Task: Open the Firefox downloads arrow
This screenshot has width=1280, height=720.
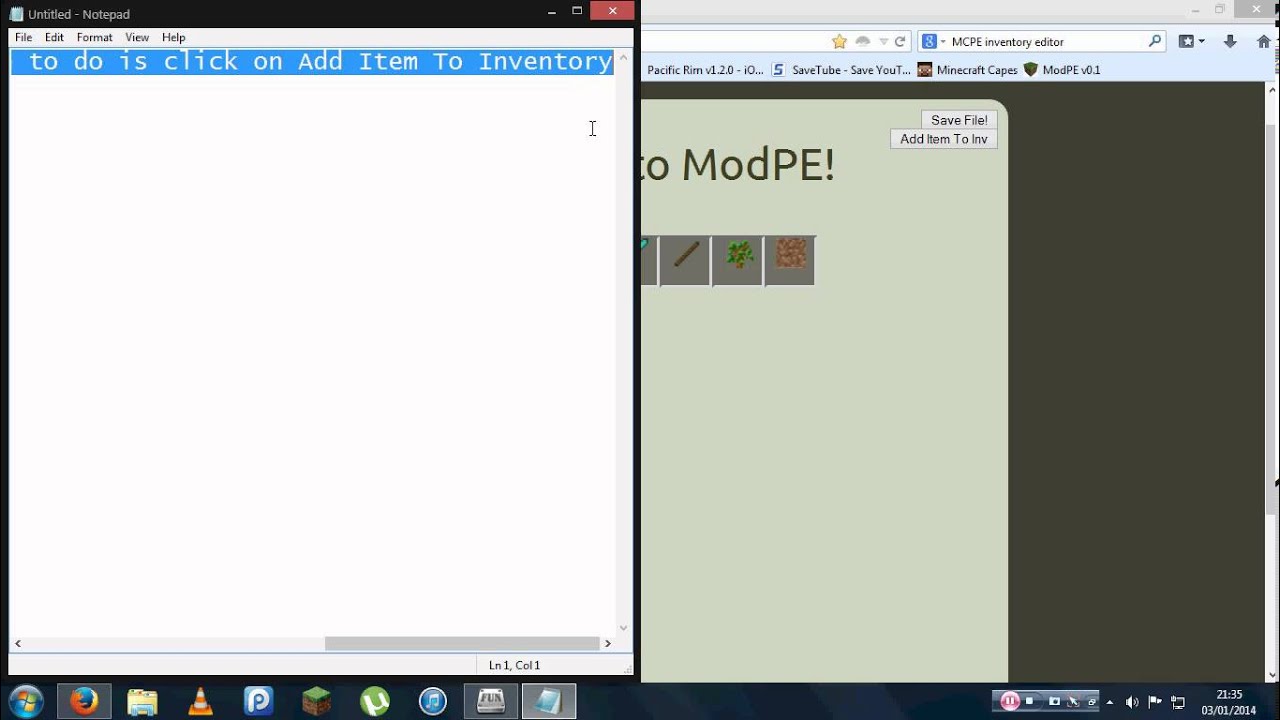Action: point(1230,42)
